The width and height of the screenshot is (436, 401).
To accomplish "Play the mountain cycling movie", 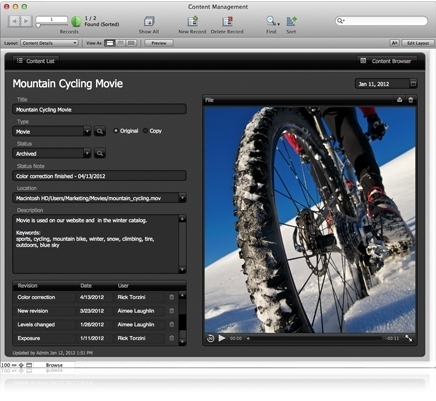I will (x=222, y=338).
